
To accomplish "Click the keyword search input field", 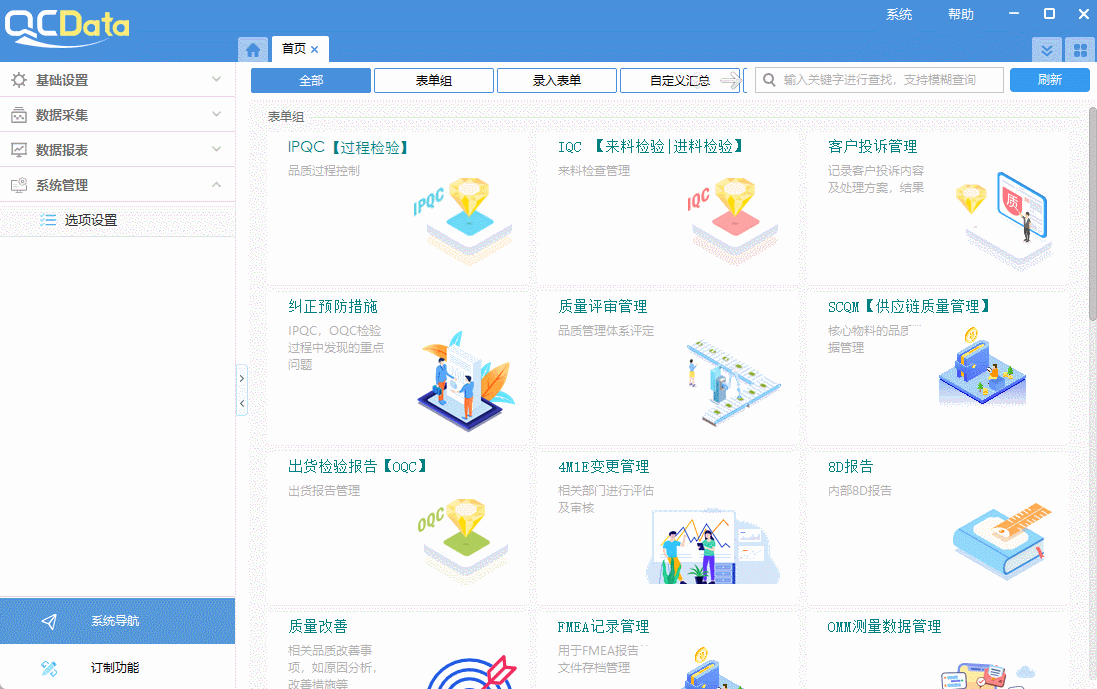I will [878, 79].
